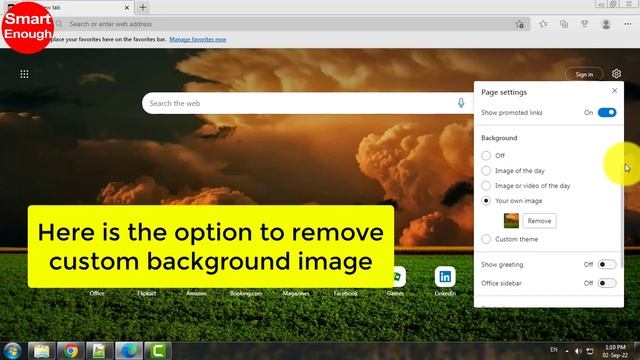This screenshot has height=360, width=640.
Task: Click the volume speaker tray icon
Action: [x=578, y=351]
